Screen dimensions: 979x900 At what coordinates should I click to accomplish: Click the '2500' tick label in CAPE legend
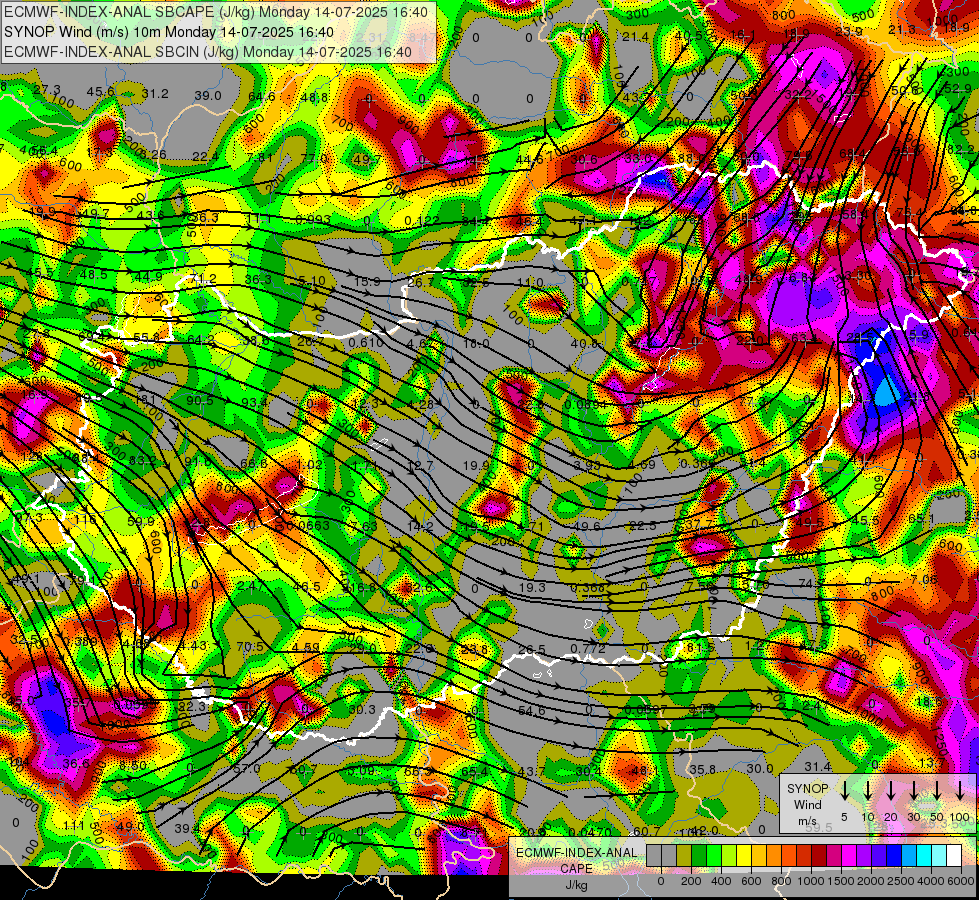coord(900,881)
